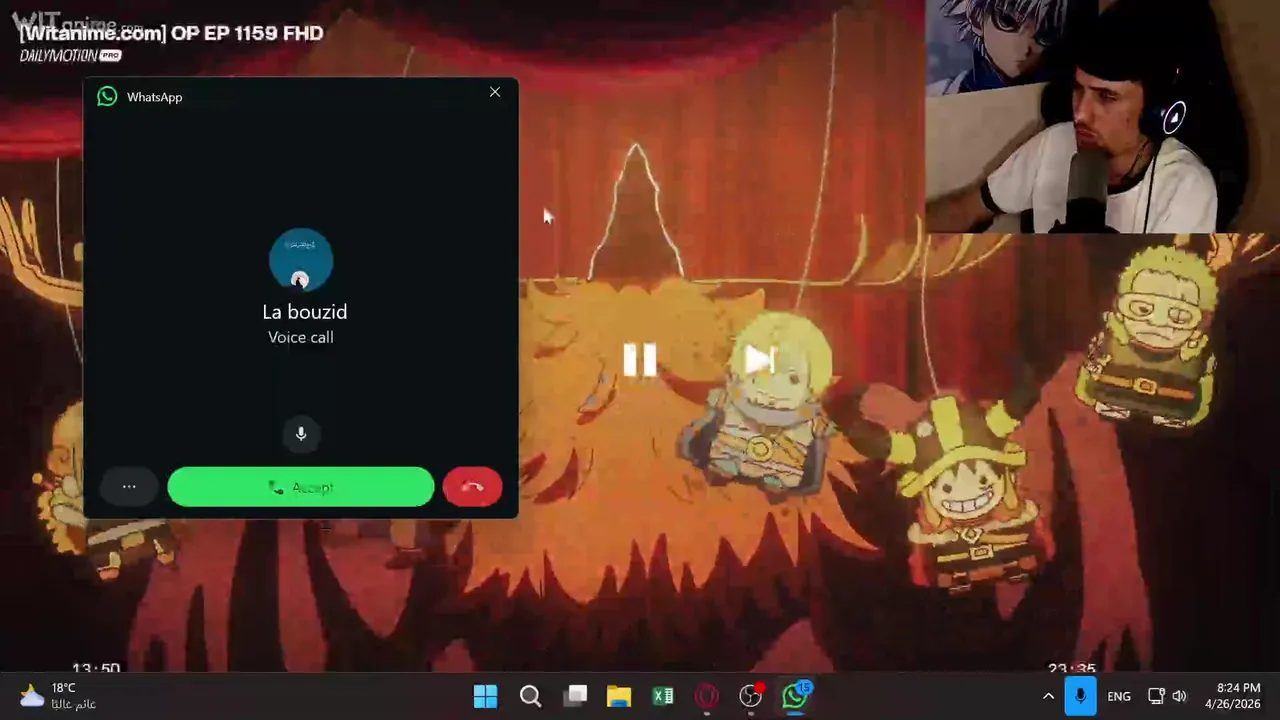Open network settings from the tray
Screen dimensions: 1280x720
coord(1156,696)
